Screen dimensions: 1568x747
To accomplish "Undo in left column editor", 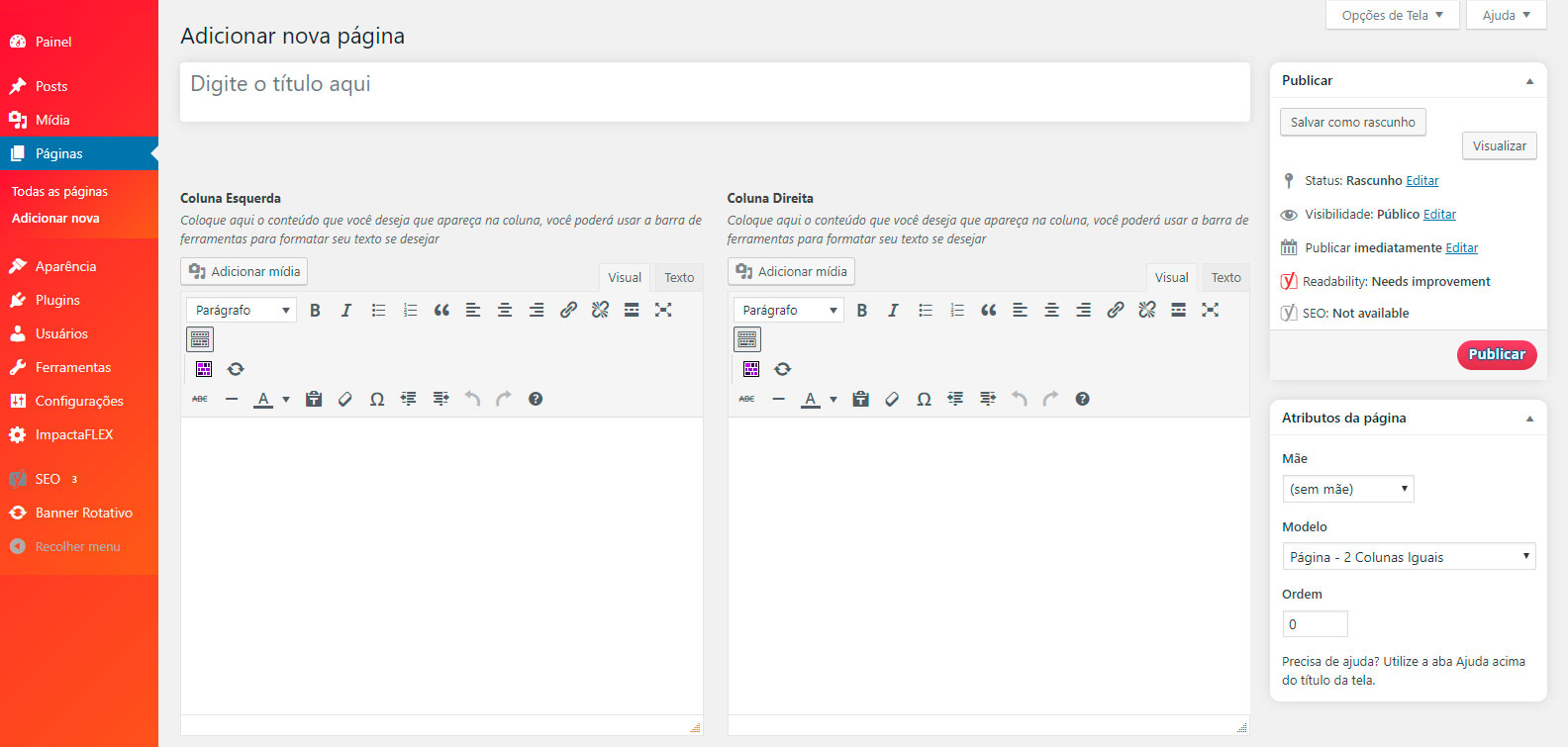I will point(472,399).
